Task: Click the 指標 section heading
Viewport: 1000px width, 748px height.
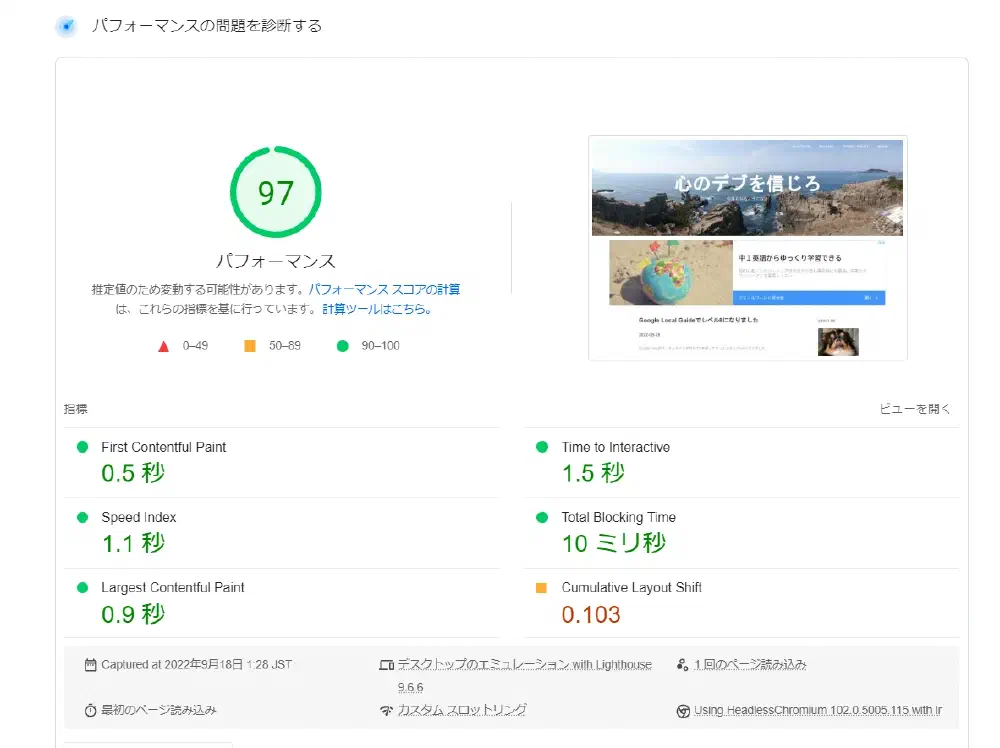Action: coord(76,409)
